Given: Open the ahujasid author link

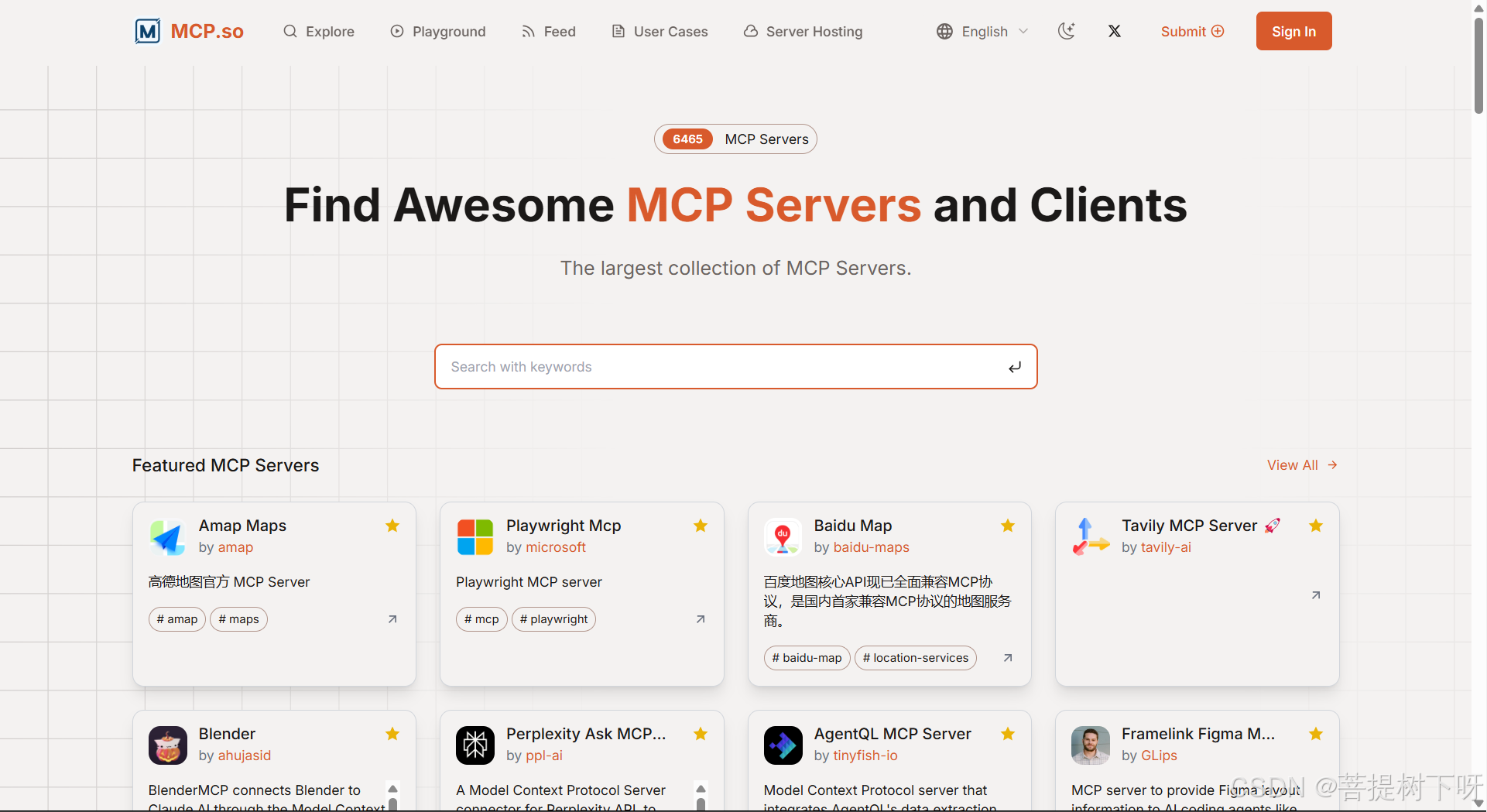Looking at the screenshot, I should point(244,755).
